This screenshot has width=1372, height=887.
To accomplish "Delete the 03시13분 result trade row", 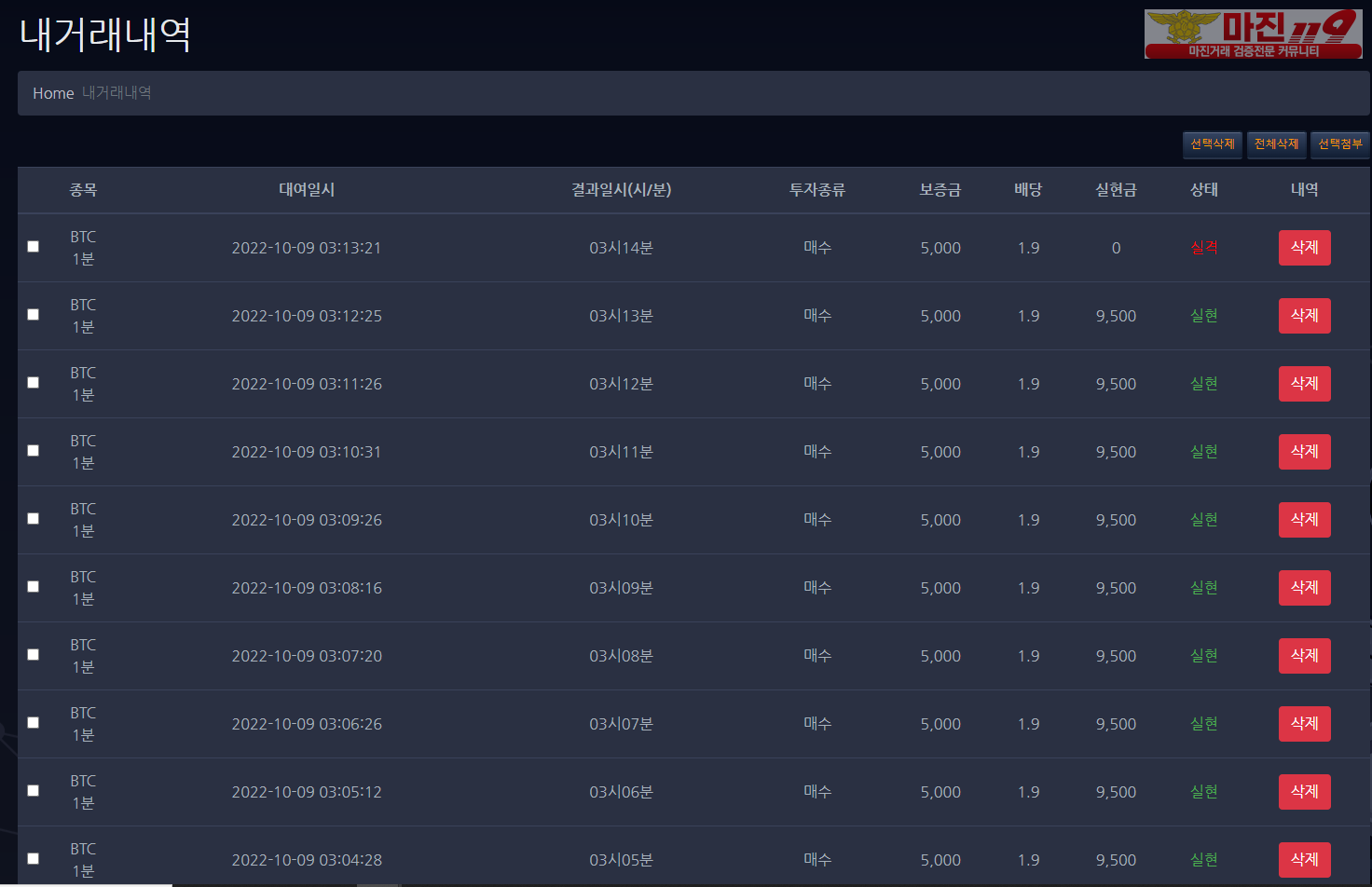I will click(x=1304, y=316).
